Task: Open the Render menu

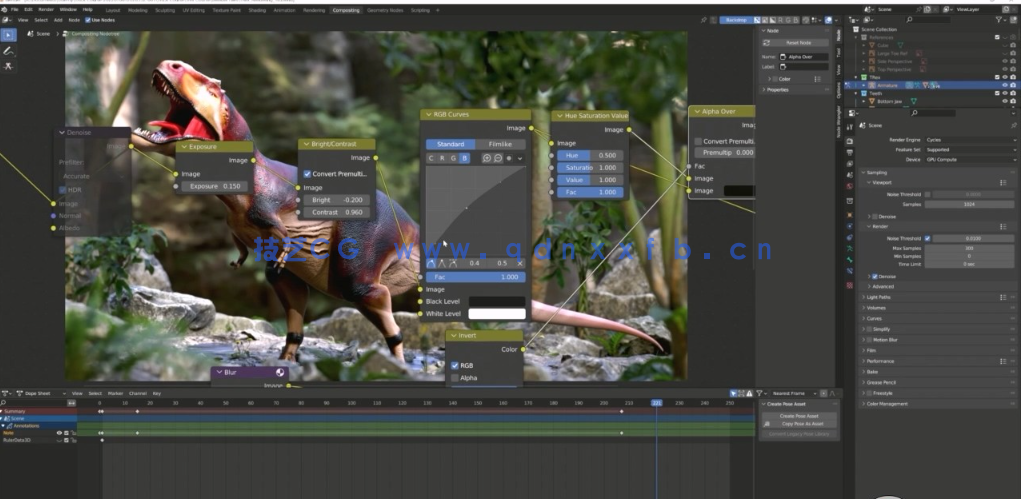Action: click(x=46, y=10)
